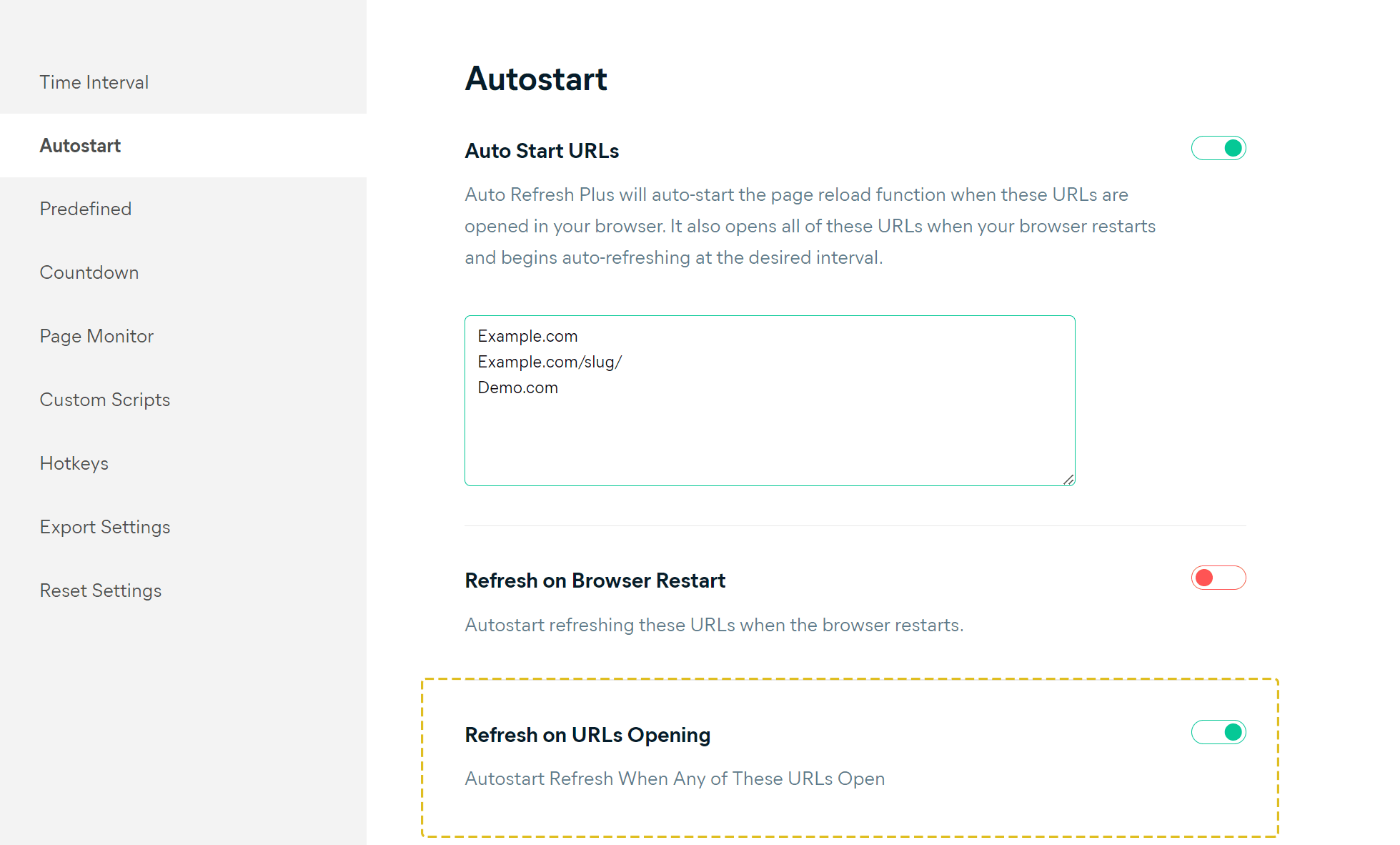Click the Autostart page heading
Viewport: 1400px width, 845px height.
coord(536,79)
